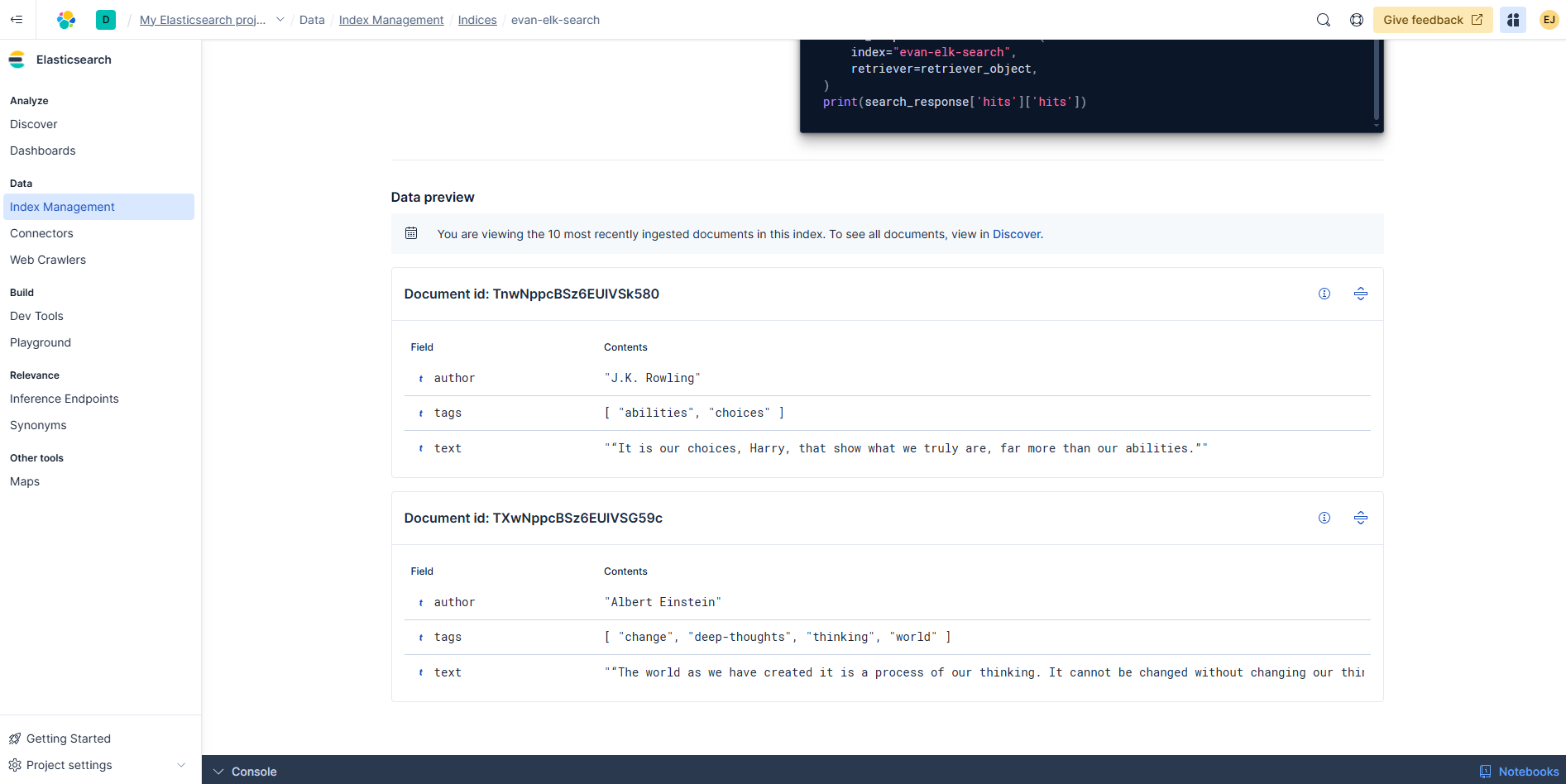Viewport: 1566px width, 784px height.
Task: Collapse fields of document TnwNppcBSz6EUlVSk580
Action: point(1361,294)
